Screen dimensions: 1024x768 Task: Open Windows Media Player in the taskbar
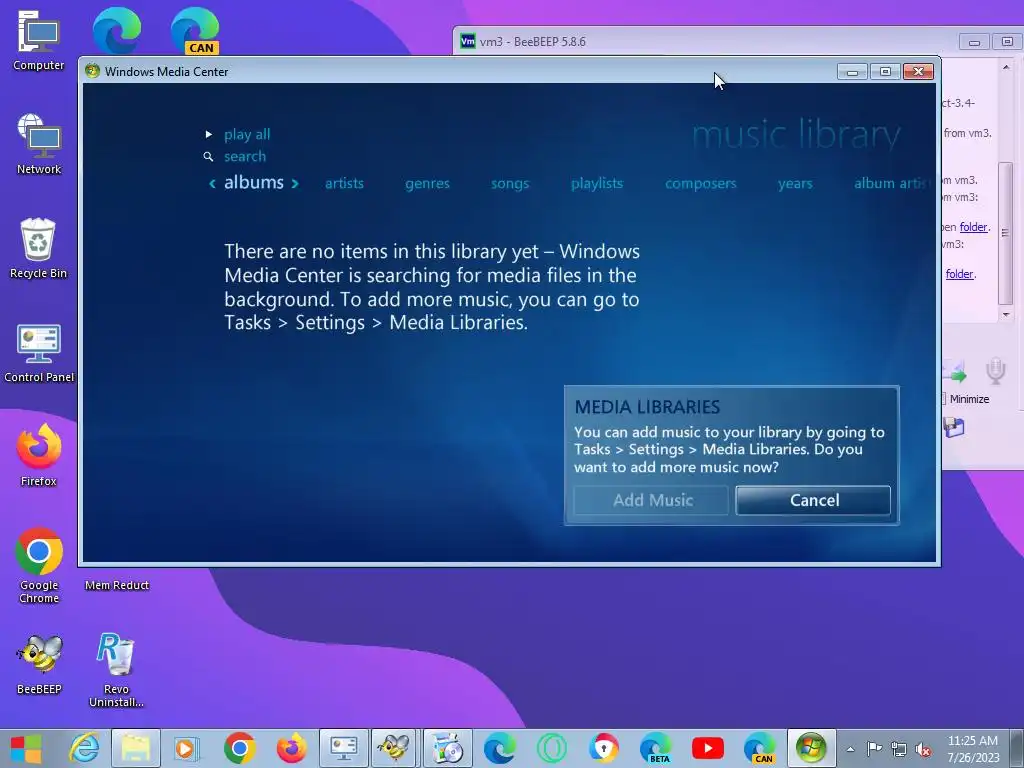point(185,748)
